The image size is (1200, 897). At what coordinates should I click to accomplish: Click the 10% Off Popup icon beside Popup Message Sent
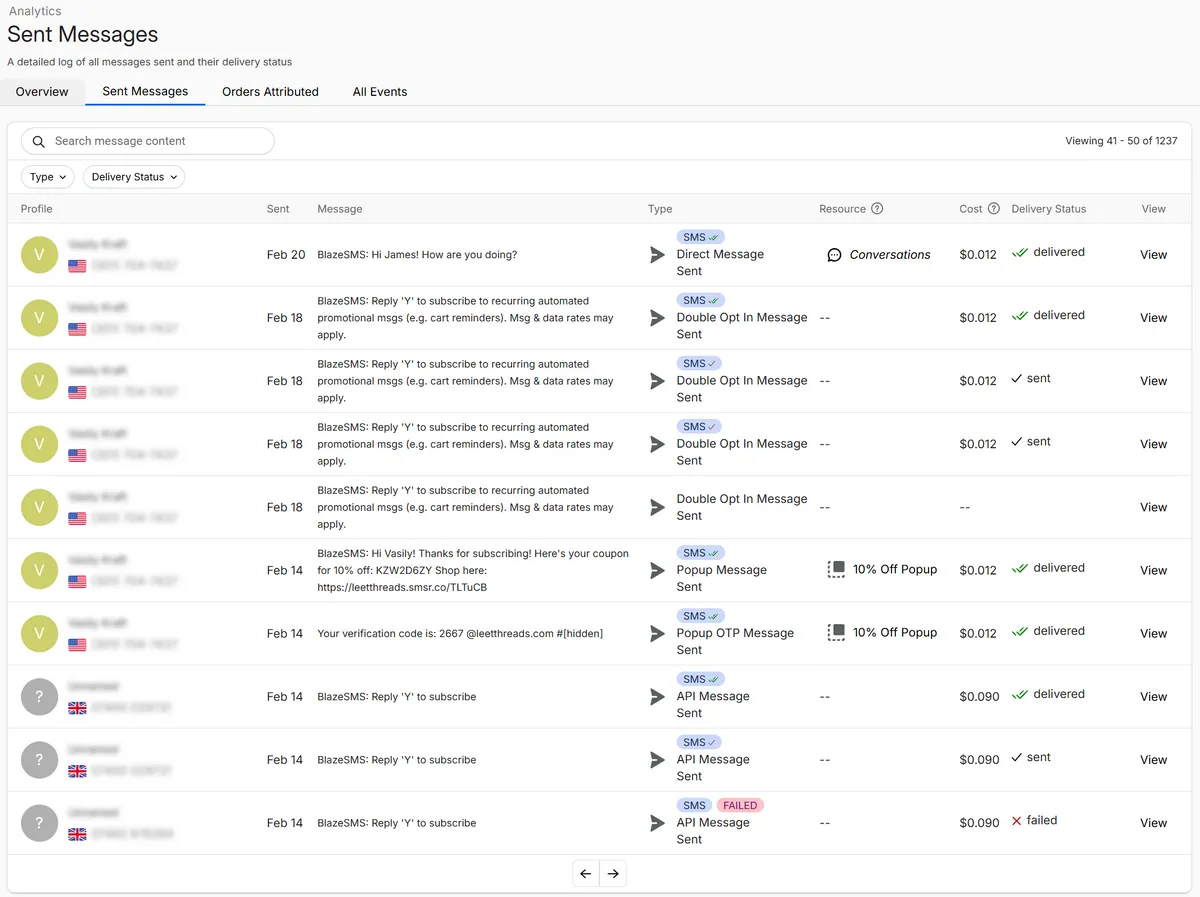point(836,569)
